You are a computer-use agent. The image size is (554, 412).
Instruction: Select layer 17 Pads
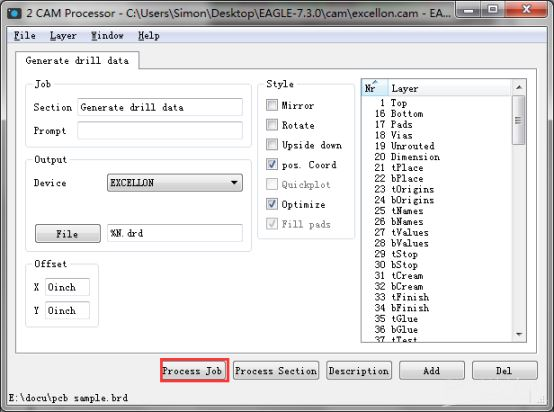tap(437, 124)
